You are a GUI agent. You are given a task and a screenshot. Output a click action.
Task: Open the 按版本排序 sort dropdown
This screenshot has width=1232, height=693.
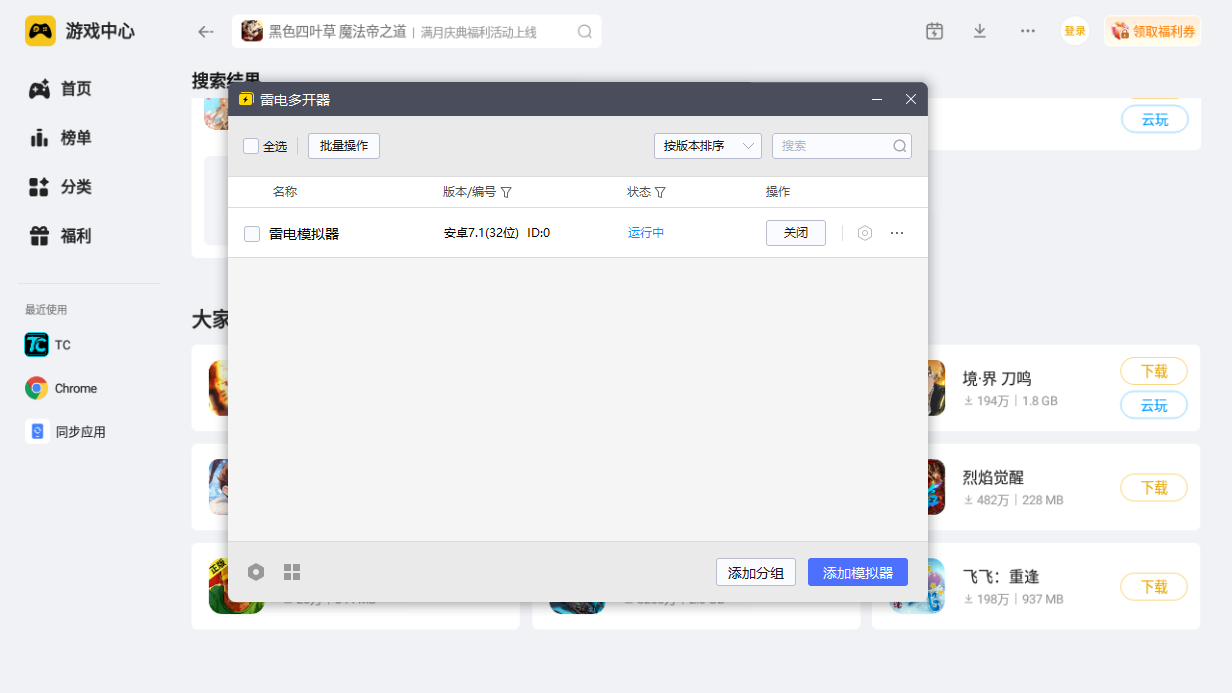(x=707, y=145)
